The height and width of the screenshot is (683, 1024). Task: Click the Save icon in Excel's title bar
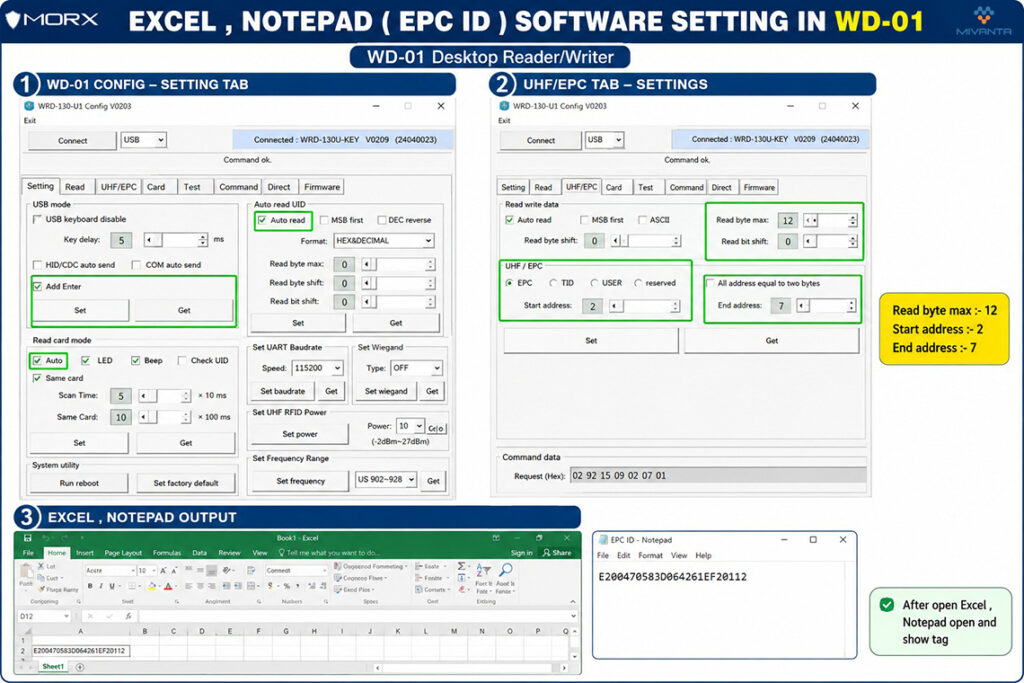click(27, 538)
